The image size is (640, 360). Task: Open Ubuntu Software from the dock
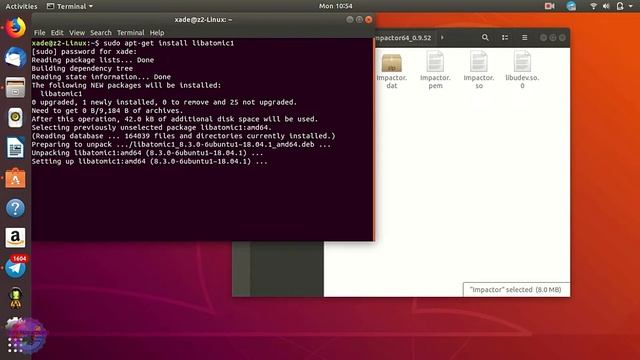16,178
